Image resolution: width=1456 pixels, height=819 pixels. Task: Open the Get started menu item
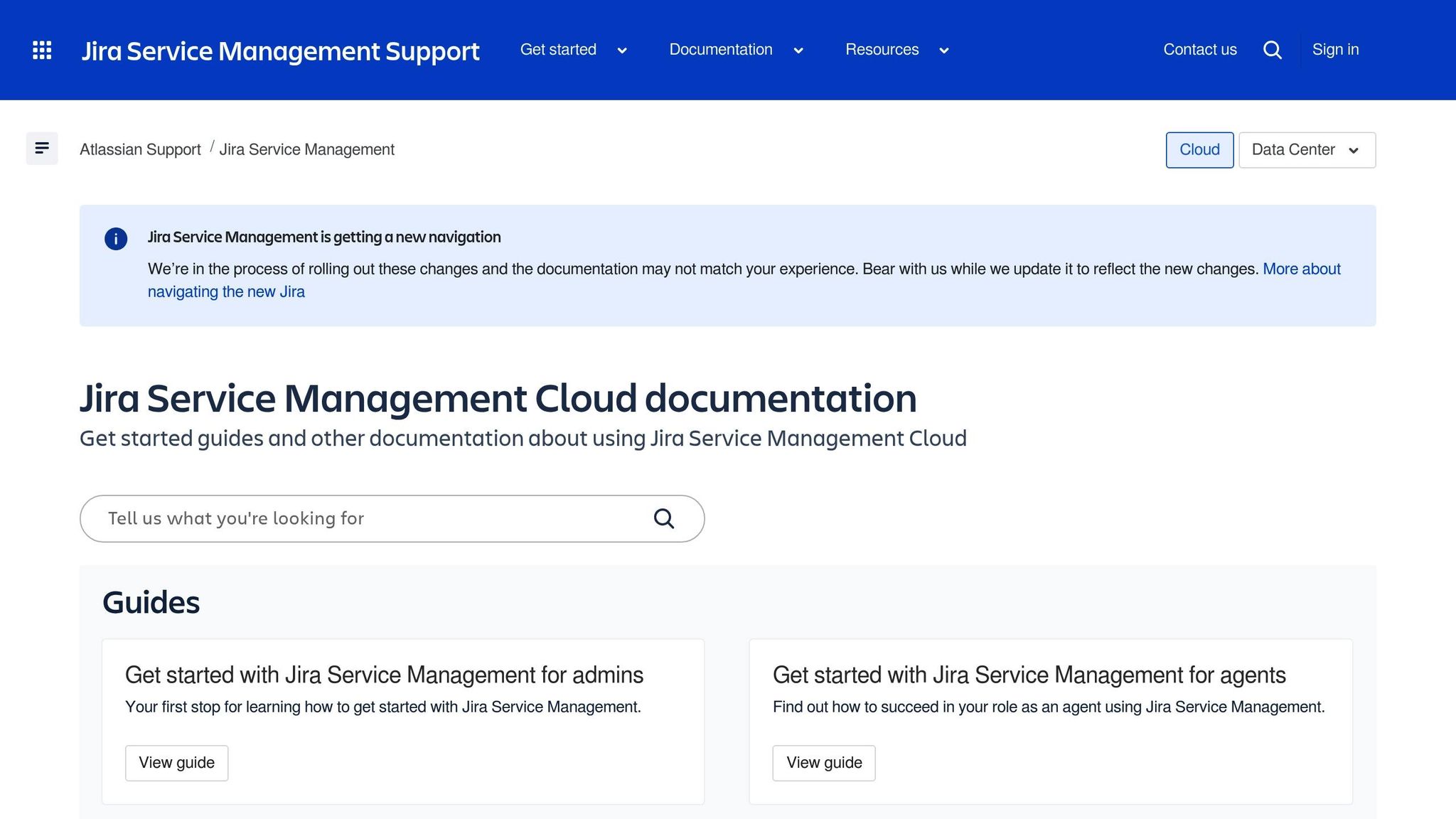click(559, 50)
